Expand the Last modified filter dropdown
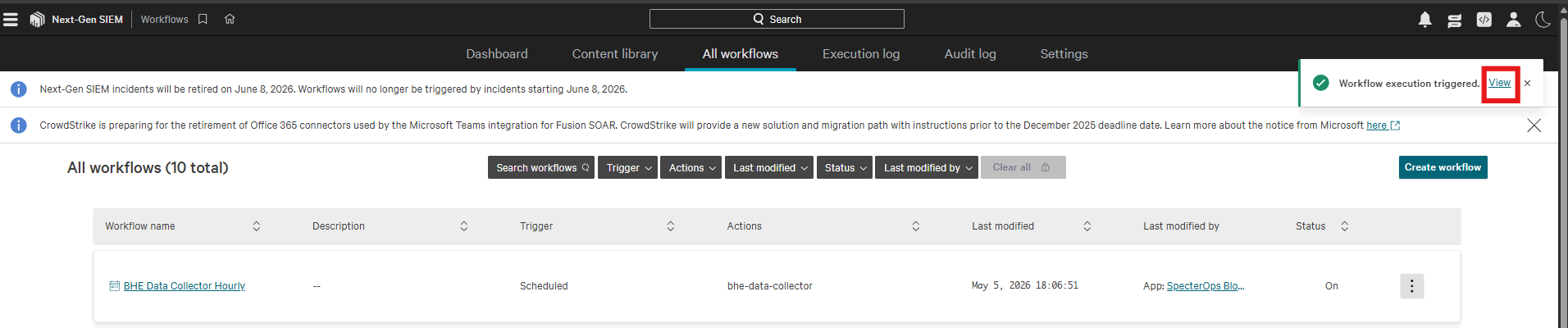The width and height of the screenshot is (1568, 328). [769, 167]
